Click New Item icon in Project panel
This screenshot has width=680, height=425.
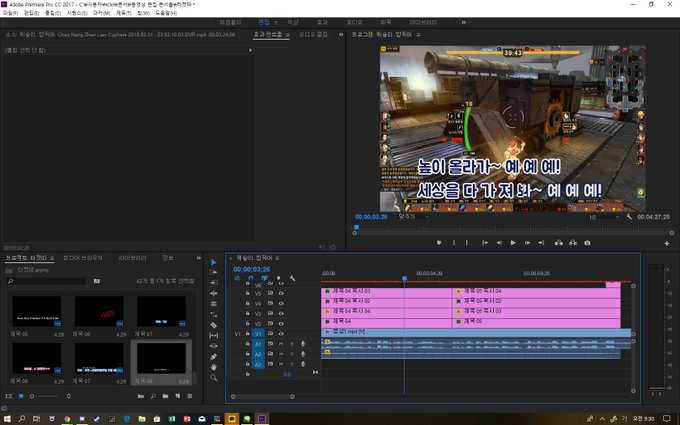(x=177, y=396)
